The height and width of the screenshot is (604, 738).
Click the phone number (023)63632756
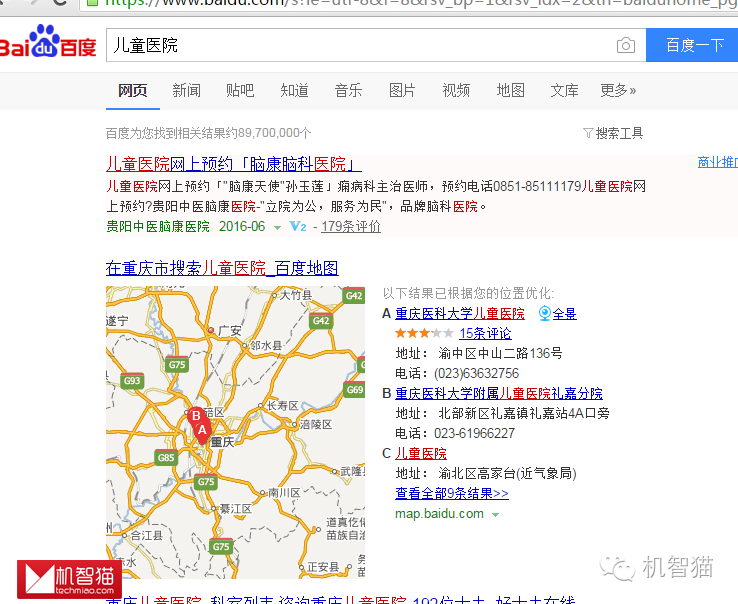tap(476, 373)
